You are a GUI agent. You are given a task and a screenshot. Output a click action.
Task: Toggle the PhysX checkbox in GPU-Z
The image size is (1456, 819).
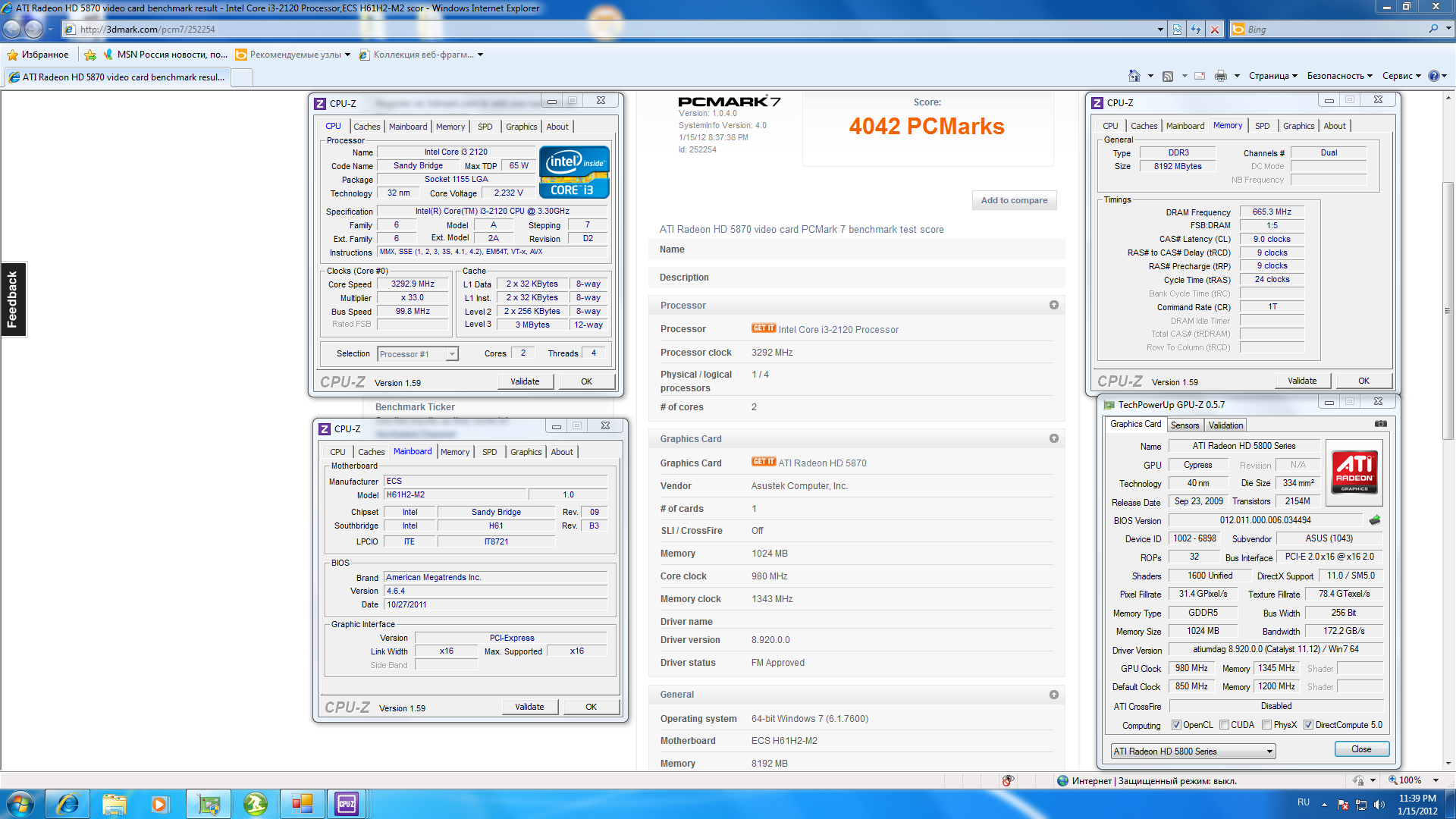(1266, 725)
